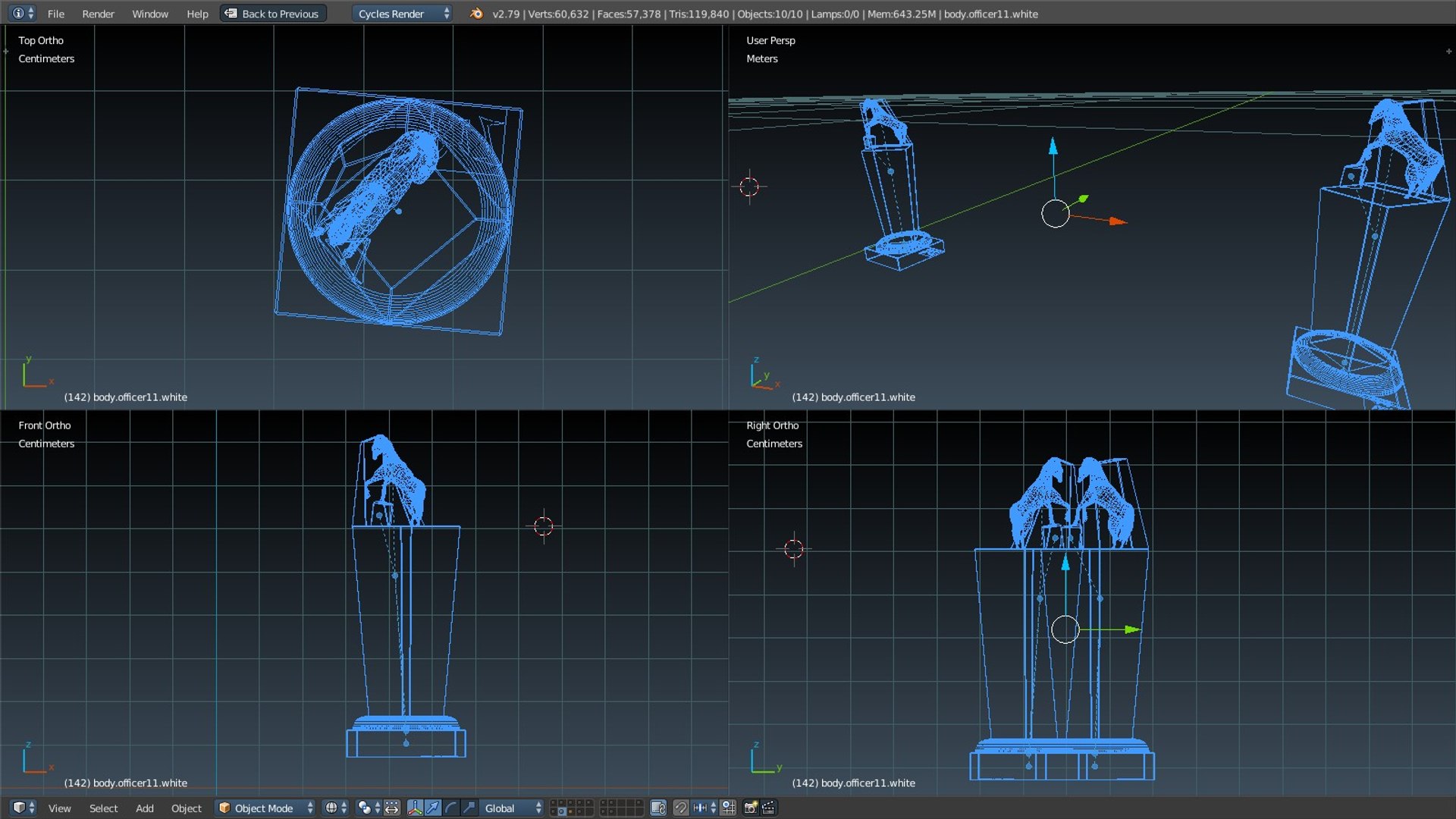Open the Render menu
The image size is (1456, 819).
tap(98, 14)
